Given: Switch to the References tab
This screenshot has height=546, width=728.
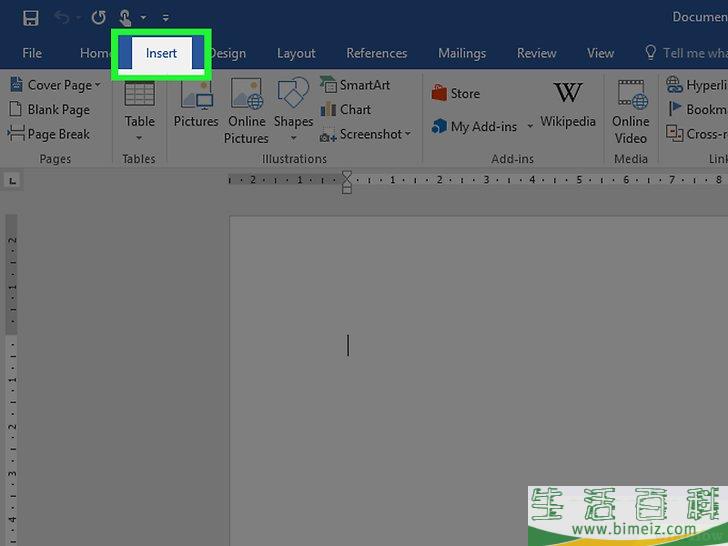Looking at the screenshot, I should coord(377,53).
